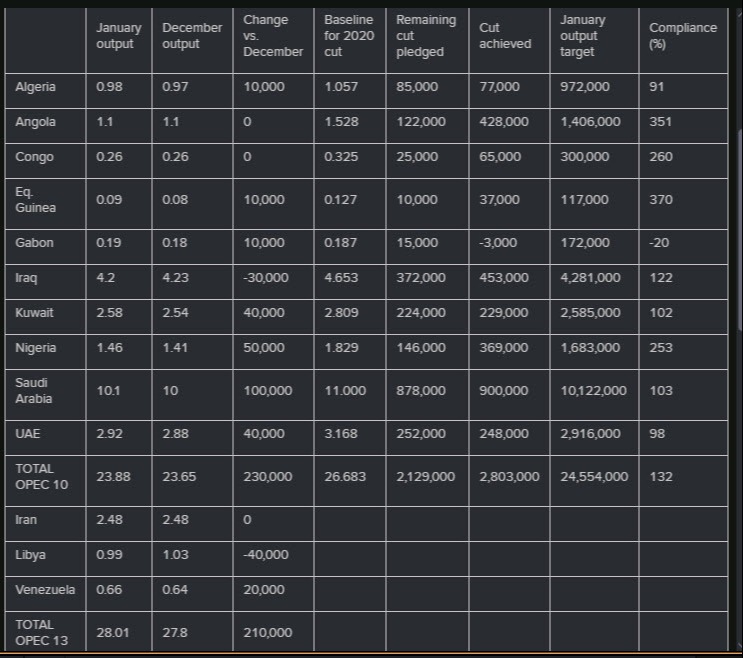
Task: Click Eq. Guinea's compliance value 370
Action: point(661,200)
